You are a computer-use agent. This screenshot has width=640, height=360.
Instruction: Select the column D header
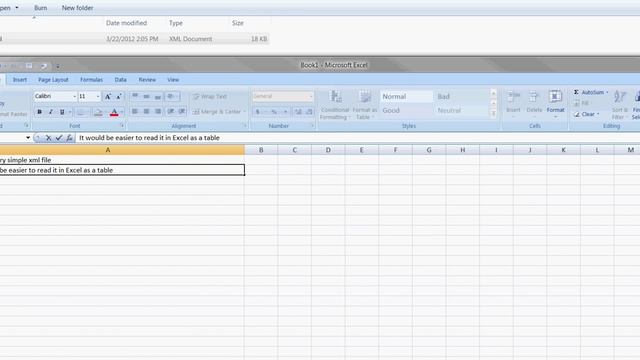point(328,150)
